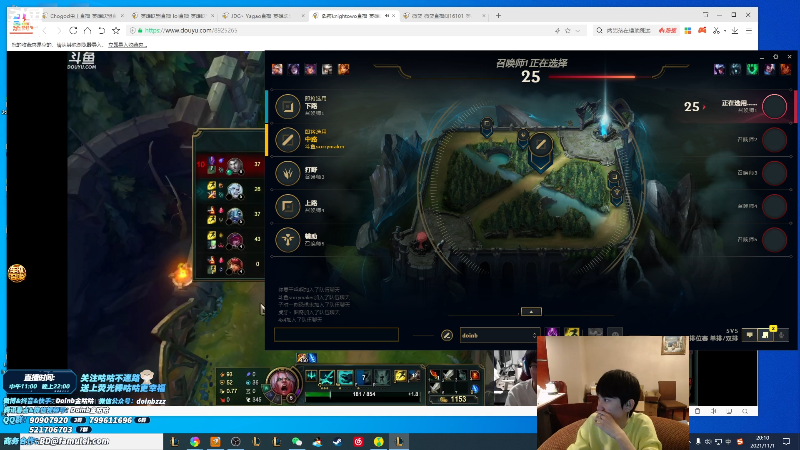Click the currently picking summoner portrait circle
The height and width of the screenshot is (450, 800).
(x=774, y=107)
